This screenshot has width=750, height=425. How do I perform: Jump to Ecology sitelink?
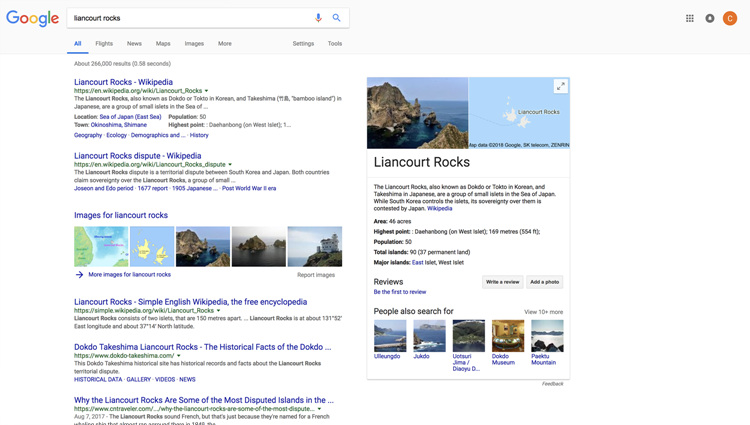[x=117, y=135]
